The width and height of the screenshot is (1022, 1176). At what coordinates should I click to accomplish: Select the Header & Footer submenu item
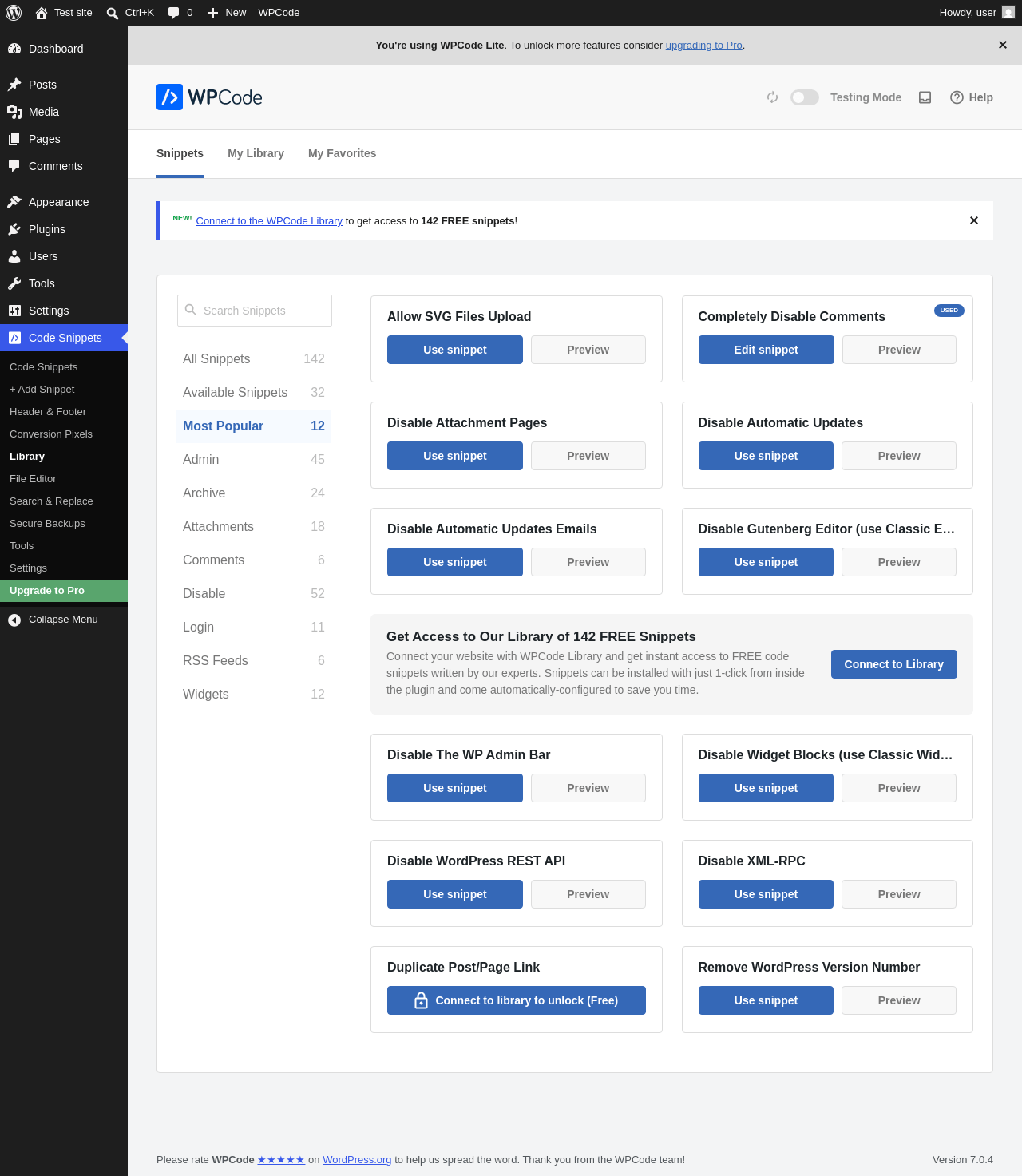tap(64, 412)
